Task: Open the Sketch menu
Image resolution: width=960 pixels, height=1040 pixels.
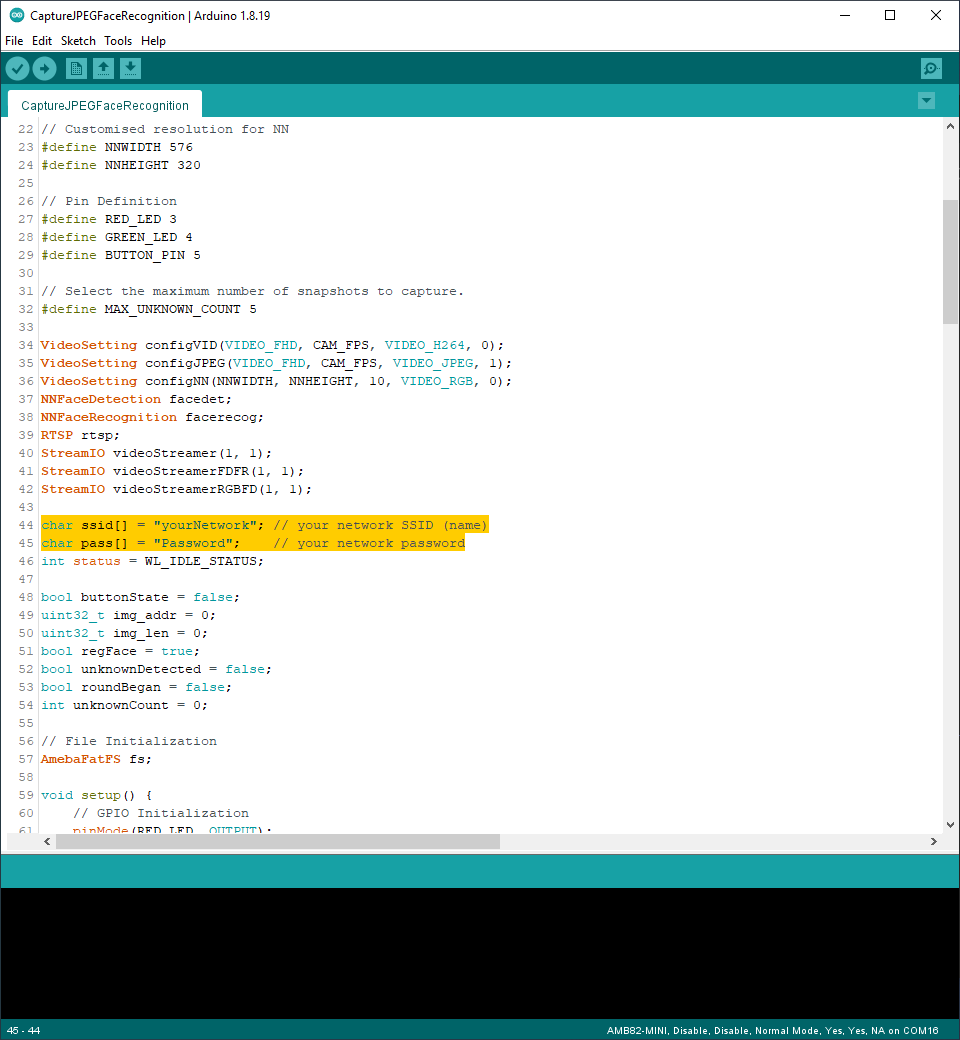Action: click(x=78, y=41)
